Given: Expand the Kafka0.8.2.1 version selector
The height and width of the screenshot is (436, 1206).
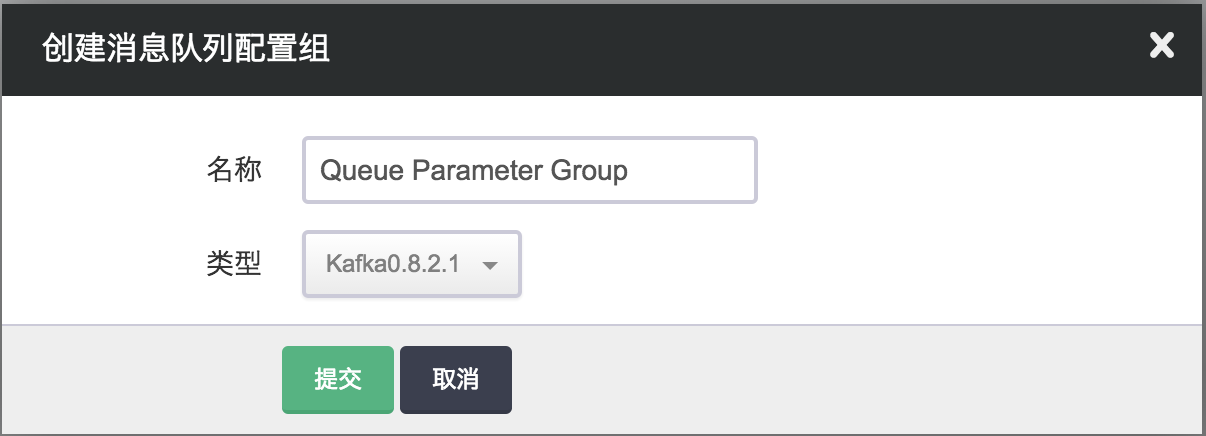Looking at the screenshot, I should (x=412, y=265).
